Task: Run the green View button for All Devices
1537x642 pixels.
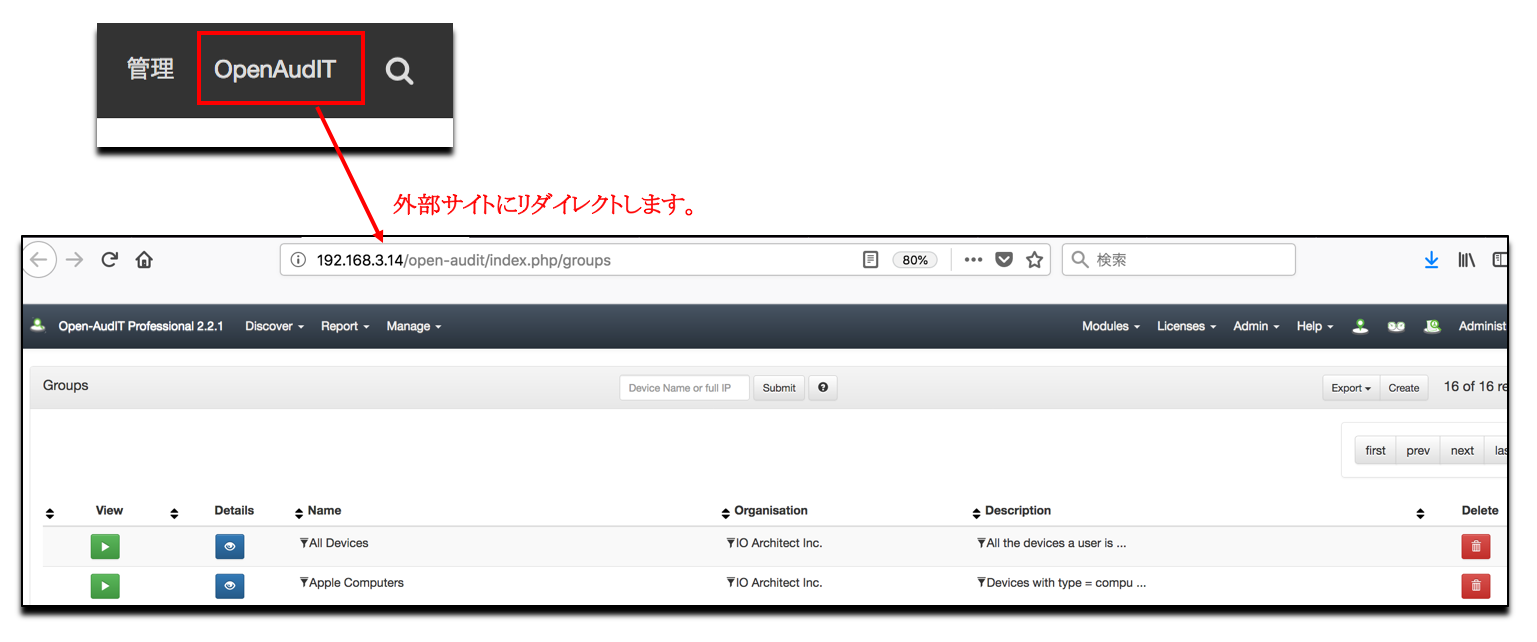Action: pos(105,546)
